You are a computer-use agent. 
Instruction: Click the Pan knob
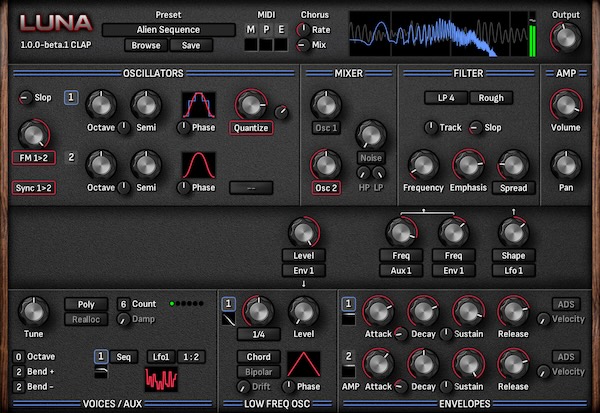click(x=566, y=165)
